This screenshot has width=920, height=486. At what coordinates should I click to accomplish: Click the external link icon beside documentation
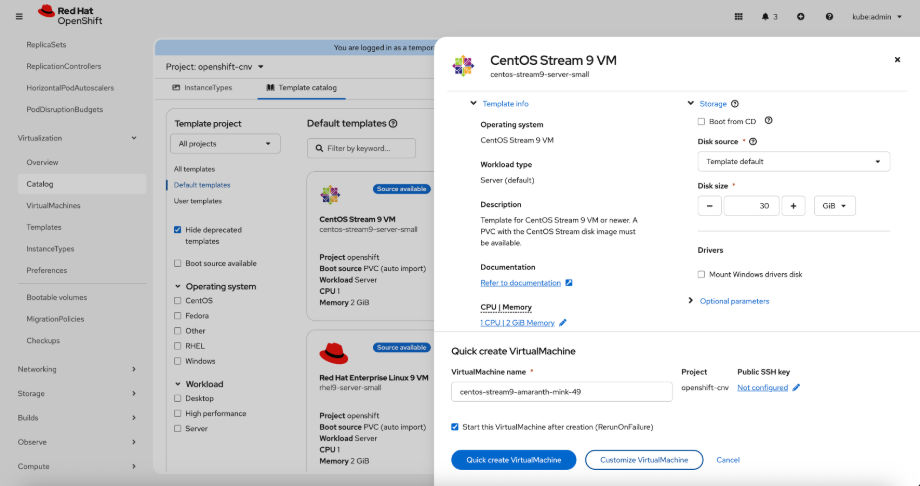(569, 283)
